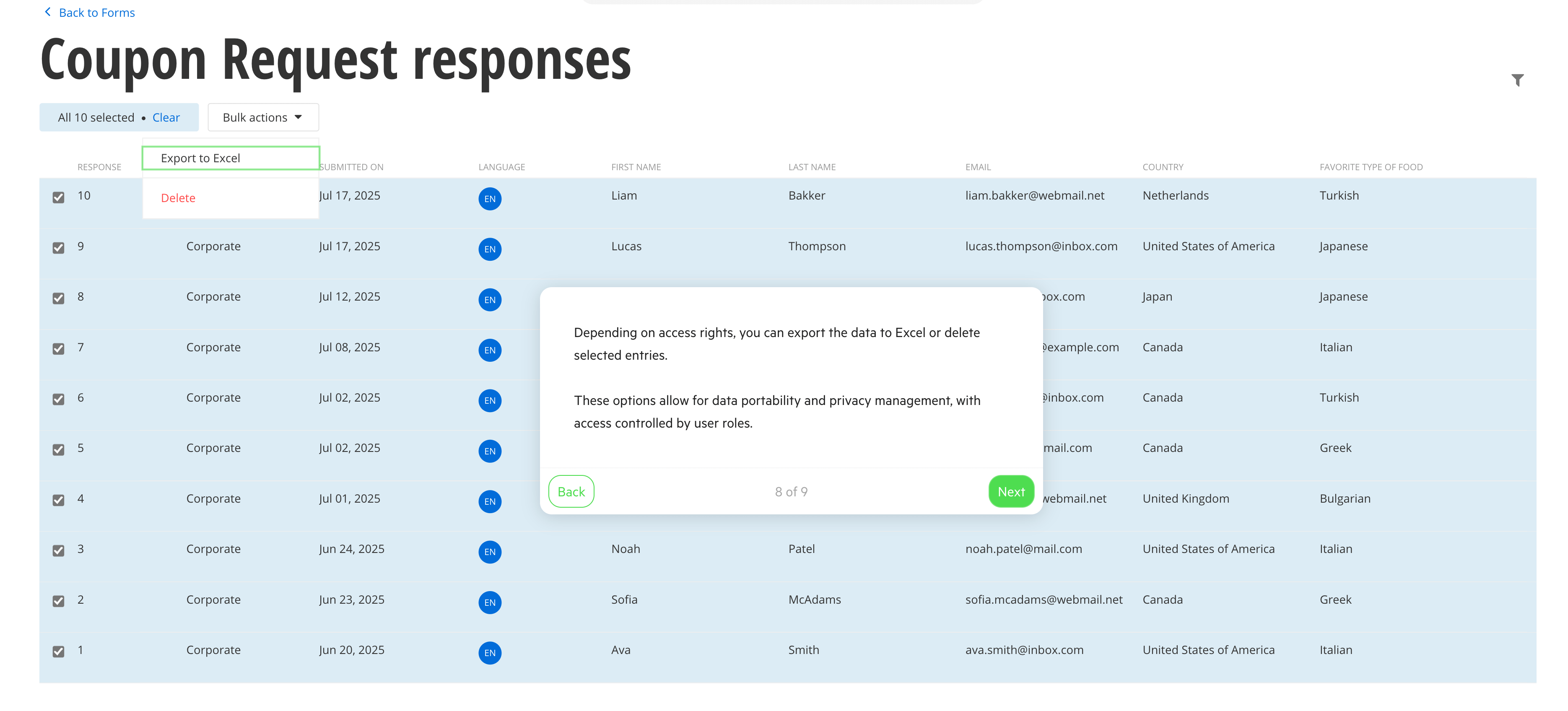Uncheck response 1 at the bottom
This screenshot has width=1568, height=711.
(x=58, y=651)
